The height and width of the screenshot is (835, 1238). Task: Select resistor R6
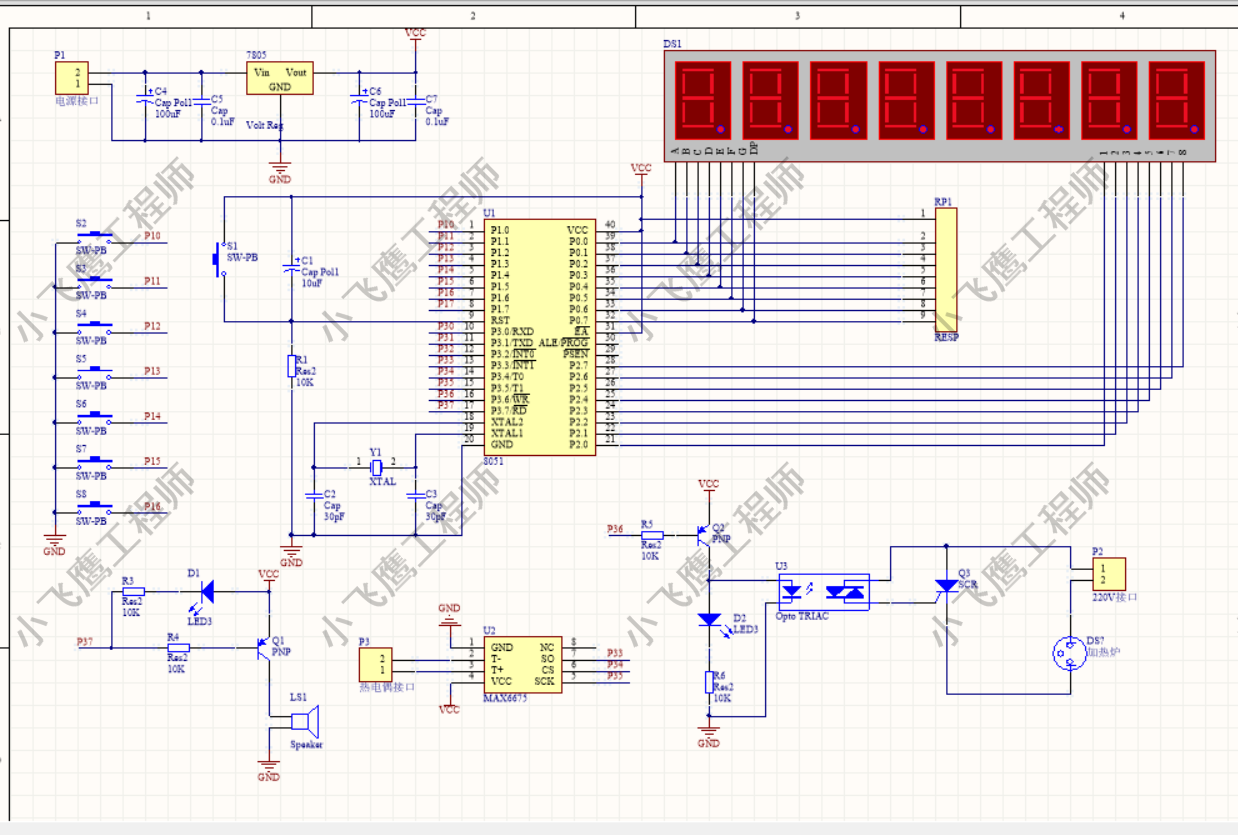[708, 683]
